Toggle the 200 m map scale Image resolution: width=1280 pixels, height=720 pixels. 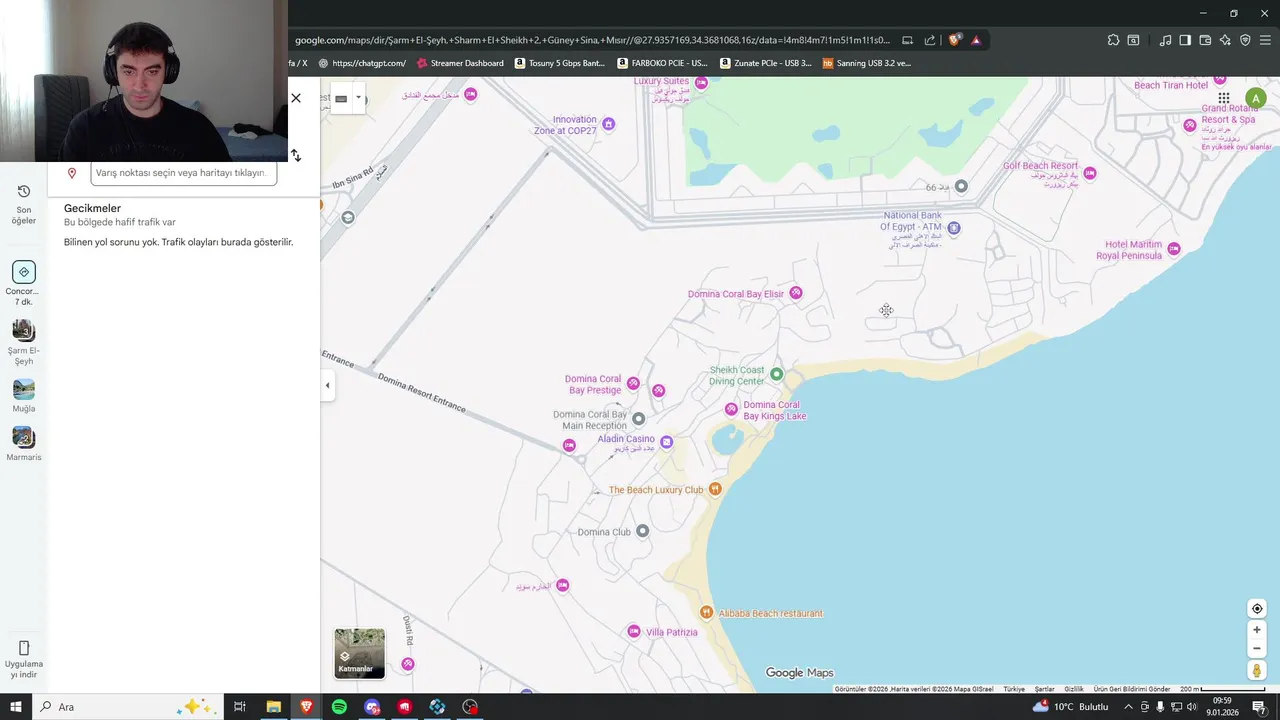[1222, 689]
